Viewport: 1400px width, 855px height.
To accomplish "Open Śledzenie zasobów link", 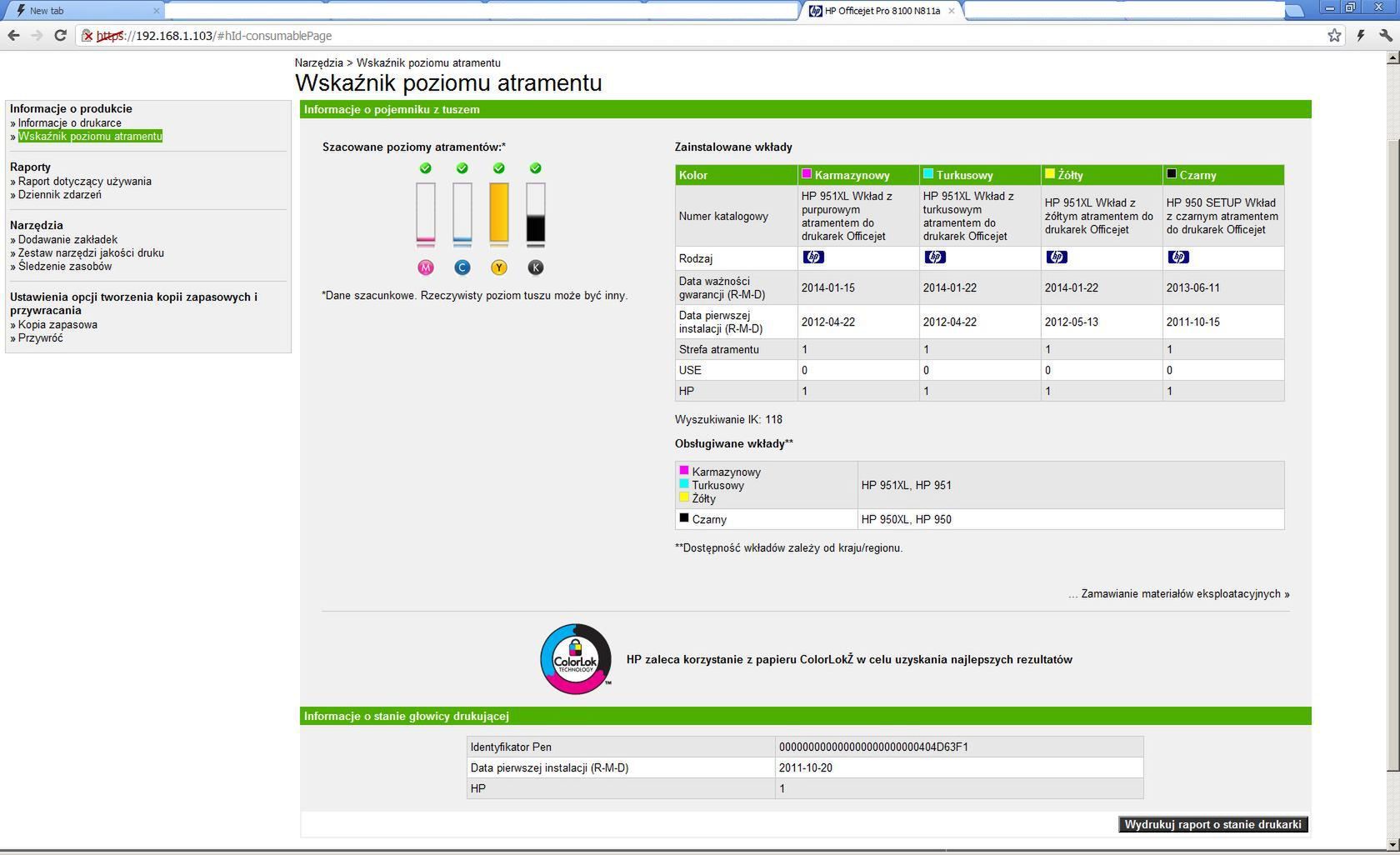I will 65,266.
